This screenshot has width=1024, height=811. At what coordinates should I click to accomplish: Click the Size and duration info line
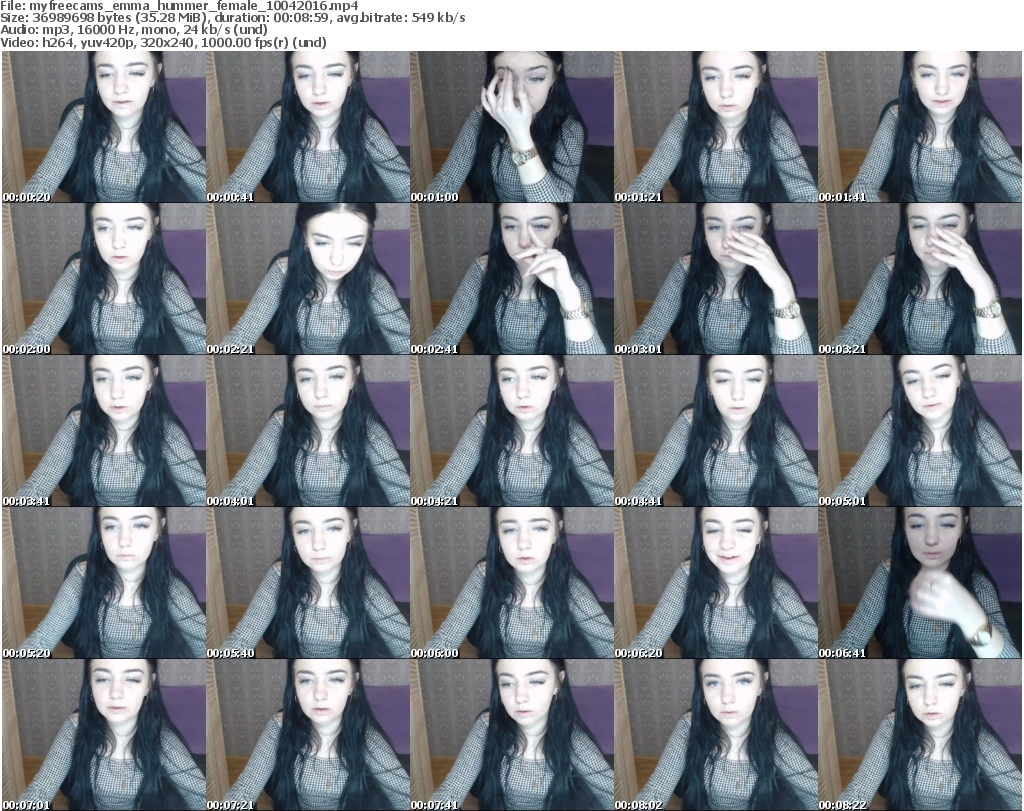(x=233, y=18)
